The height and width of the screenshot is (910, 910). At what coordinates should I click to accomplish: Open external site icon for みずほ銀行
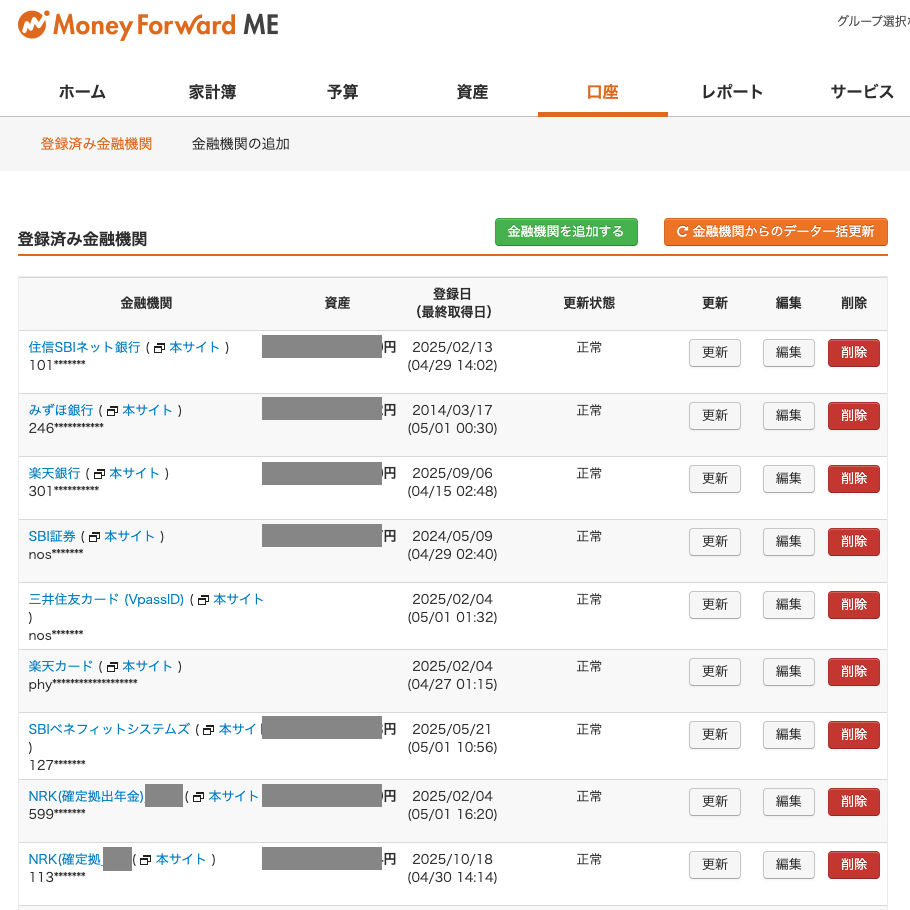pyautogui.click(x=113, y=411)
